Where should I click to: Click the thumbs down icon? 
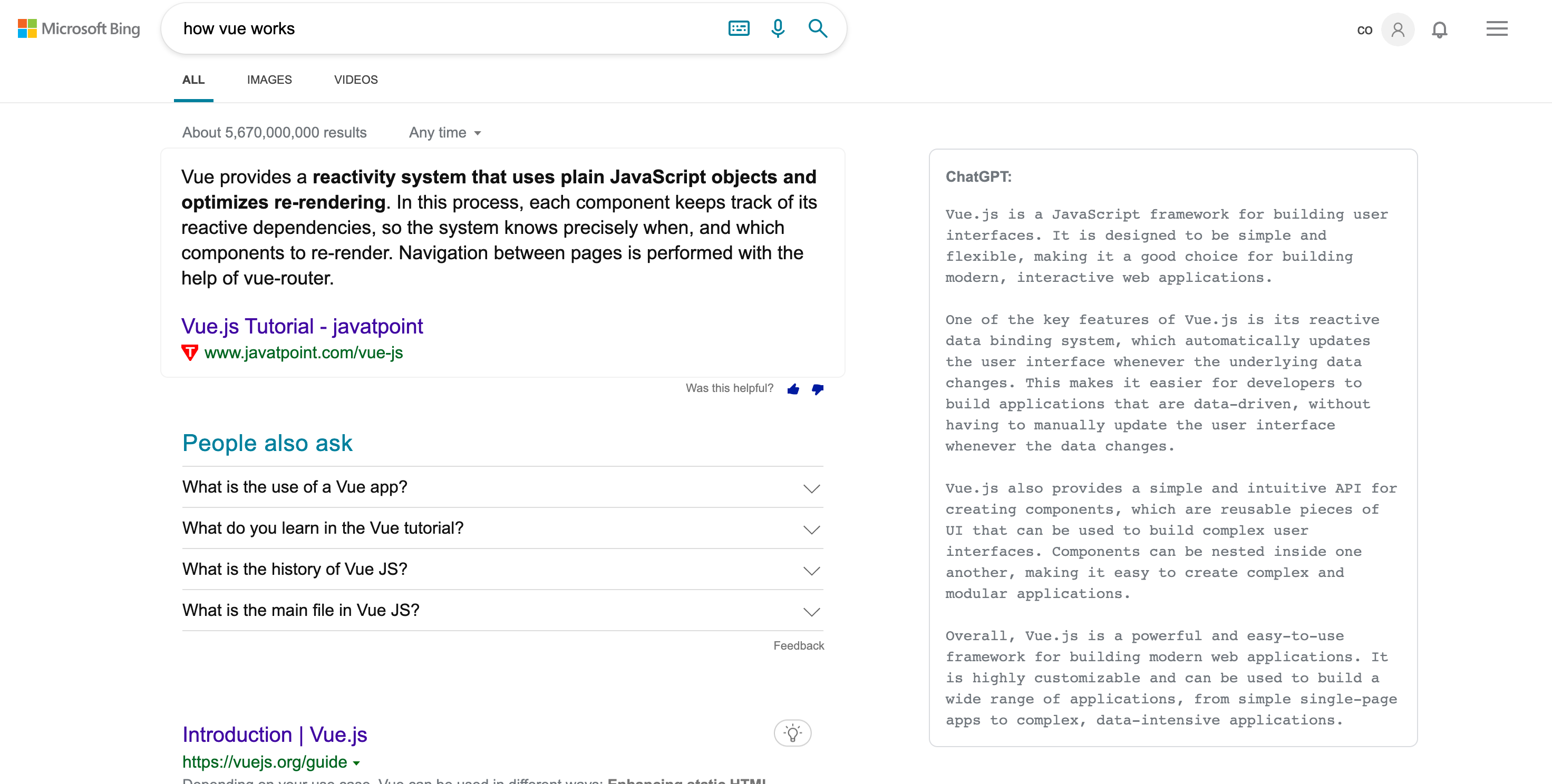coord(817,389)
